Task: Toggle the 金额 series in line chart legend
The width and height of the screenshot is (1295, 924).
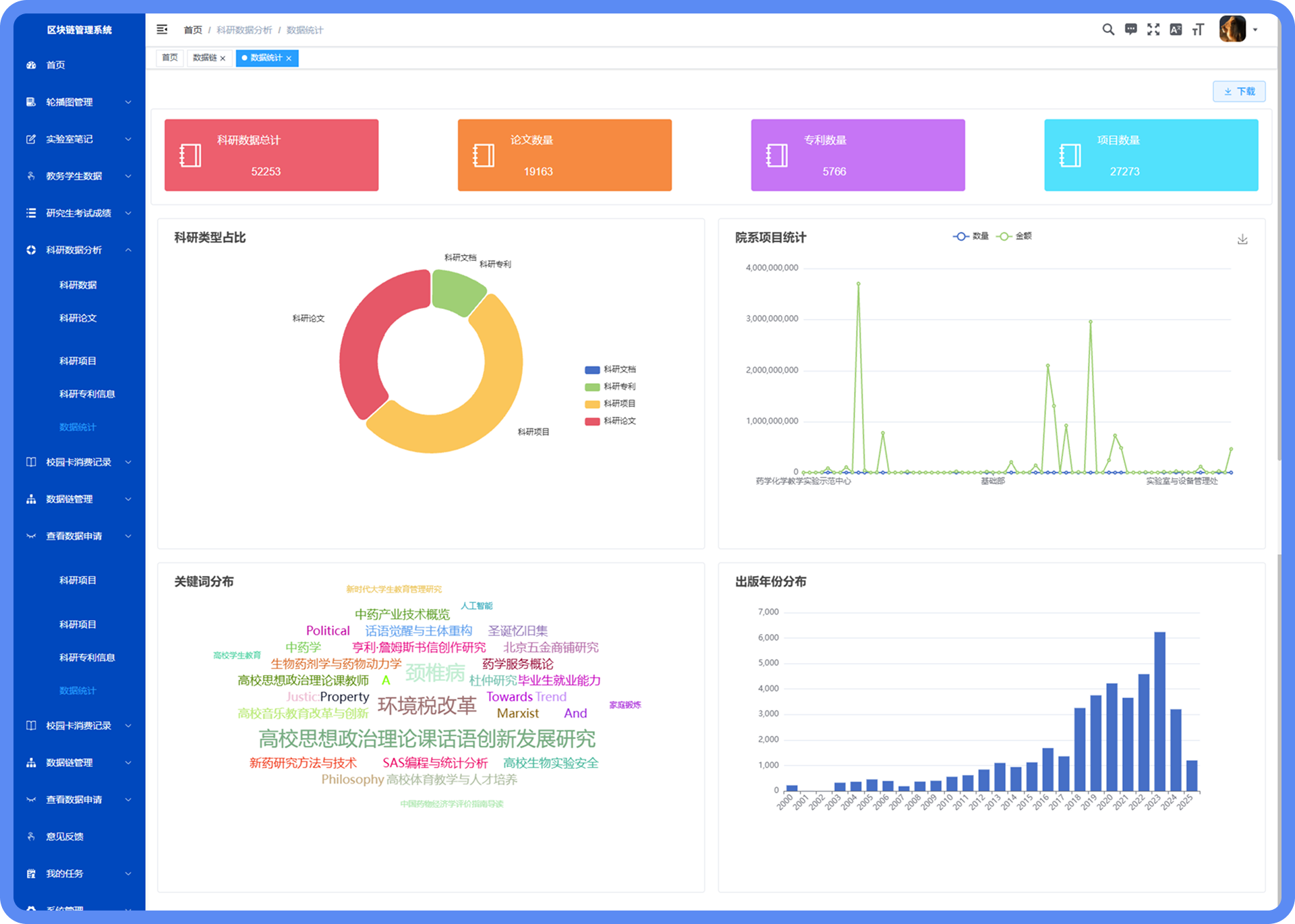Action: pos(1014,236)
